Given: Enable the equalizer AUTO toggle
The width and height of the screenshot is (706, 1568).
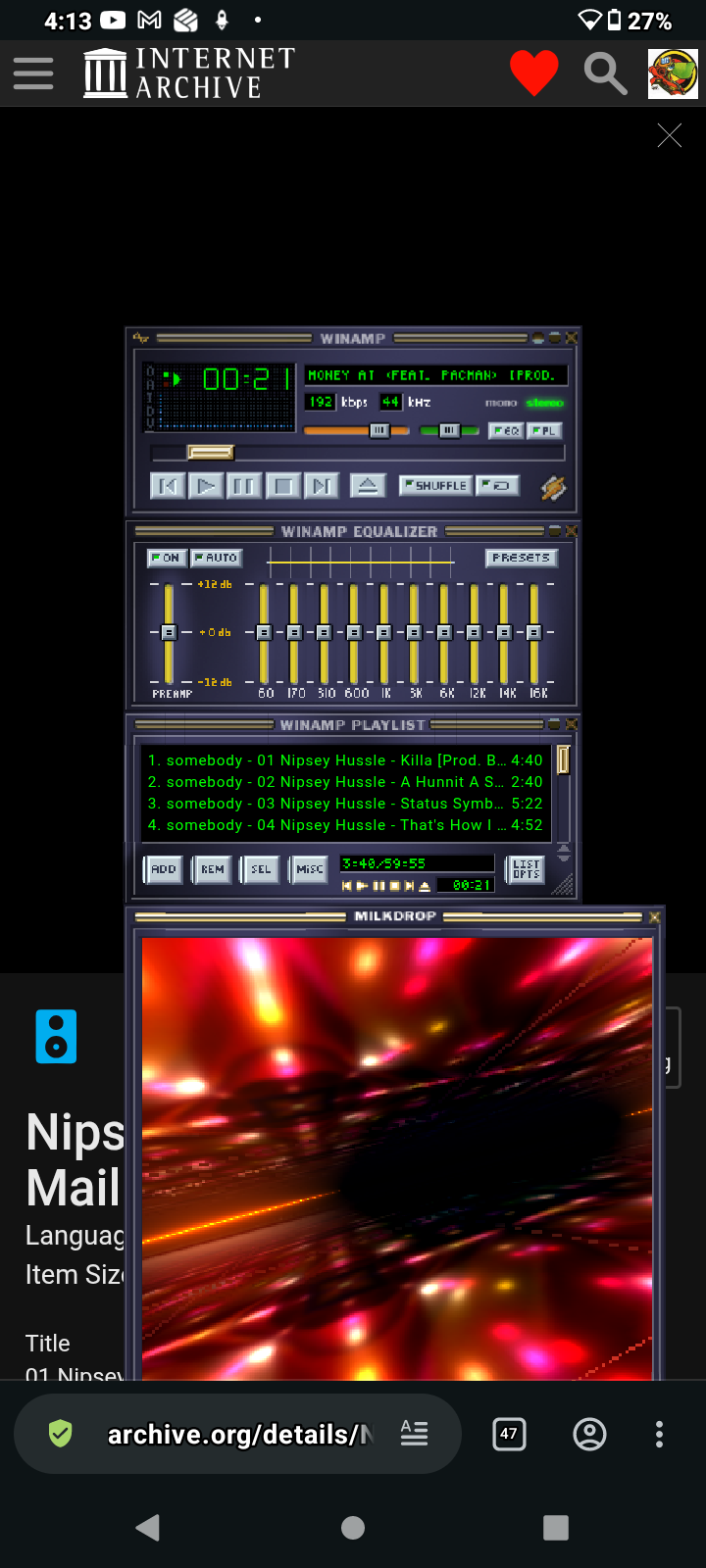Looking at the screenshot, I should pyautogui.click(x=217, y=558).
